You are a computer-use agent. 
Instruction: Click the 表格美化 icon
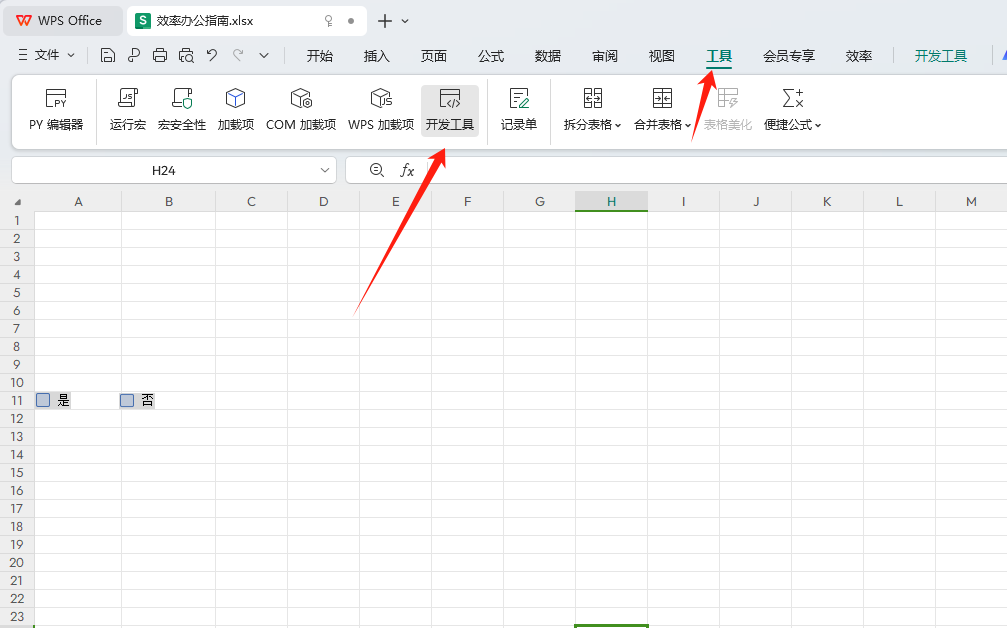(x=728, y=98)
